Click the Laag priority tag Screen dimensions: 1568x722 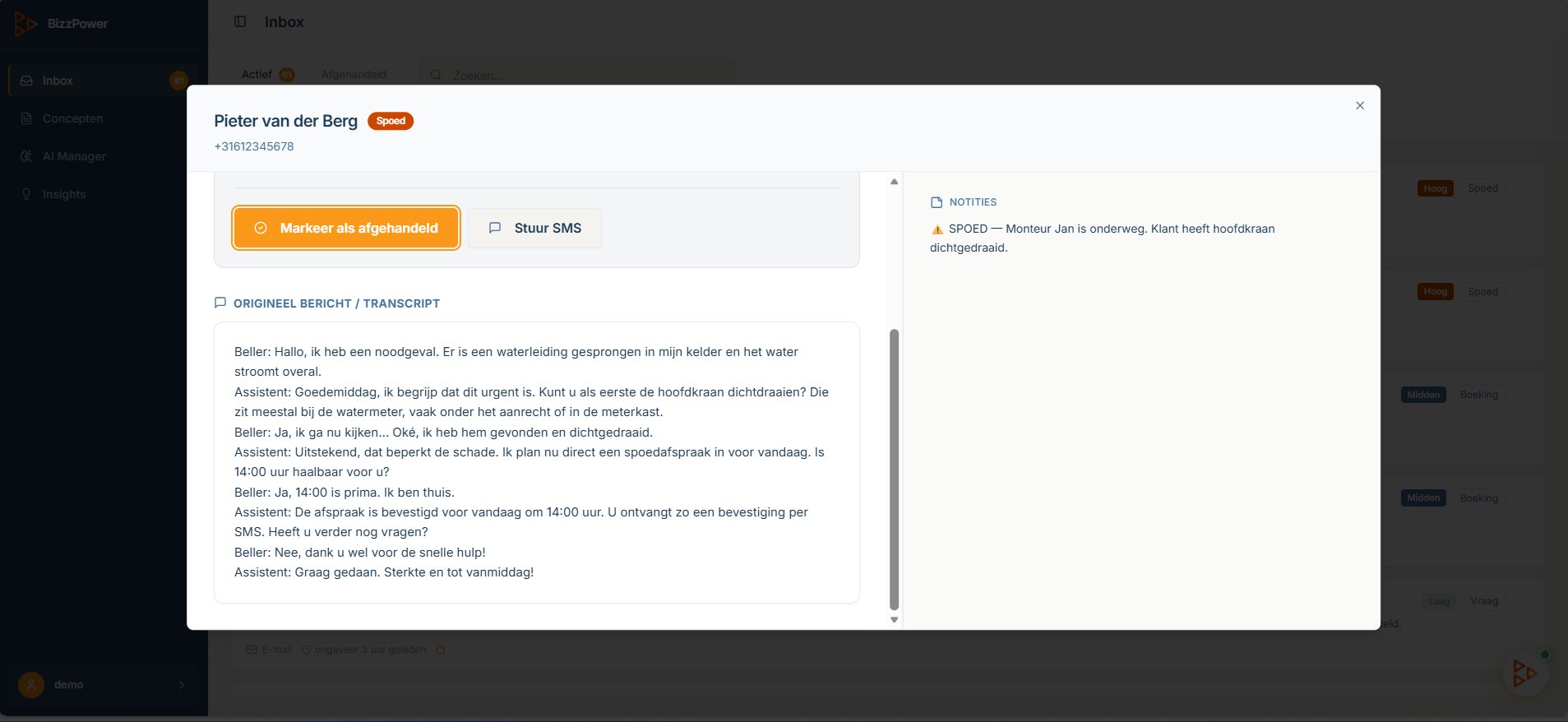(x=1439, y=601)
